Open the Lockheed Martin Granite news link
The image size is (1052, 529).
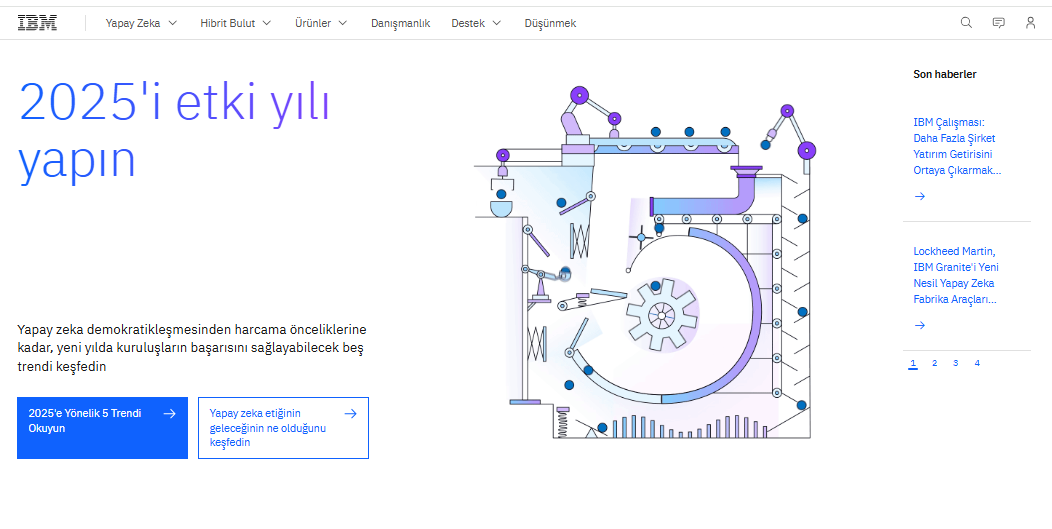[x=956, y=275]
